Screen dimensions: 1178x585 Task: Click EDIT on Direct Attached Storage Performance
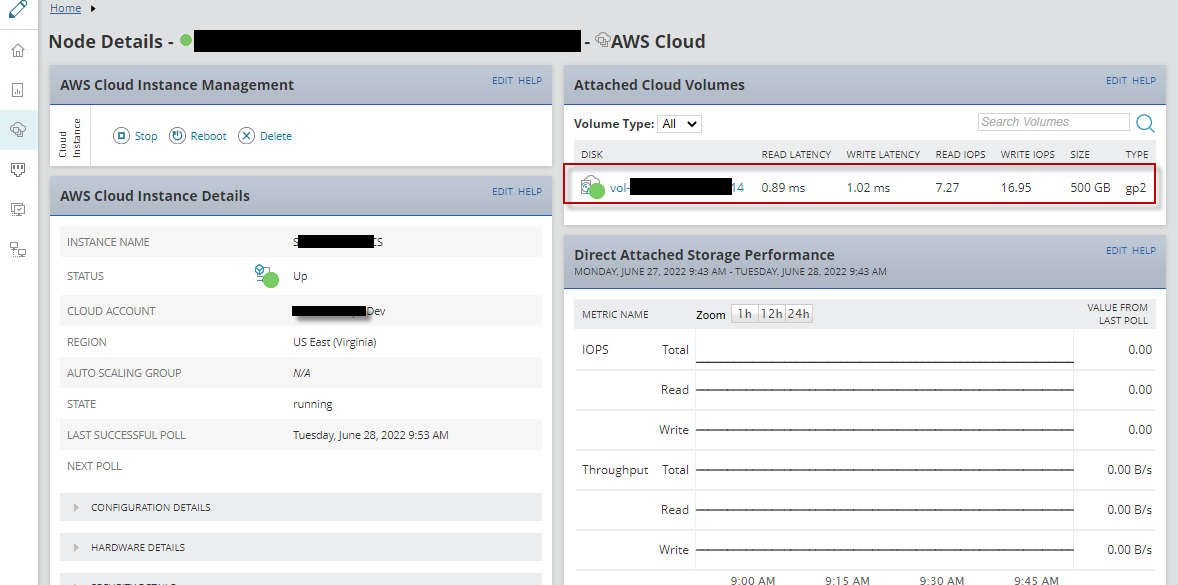click(x=1116, y=250)
